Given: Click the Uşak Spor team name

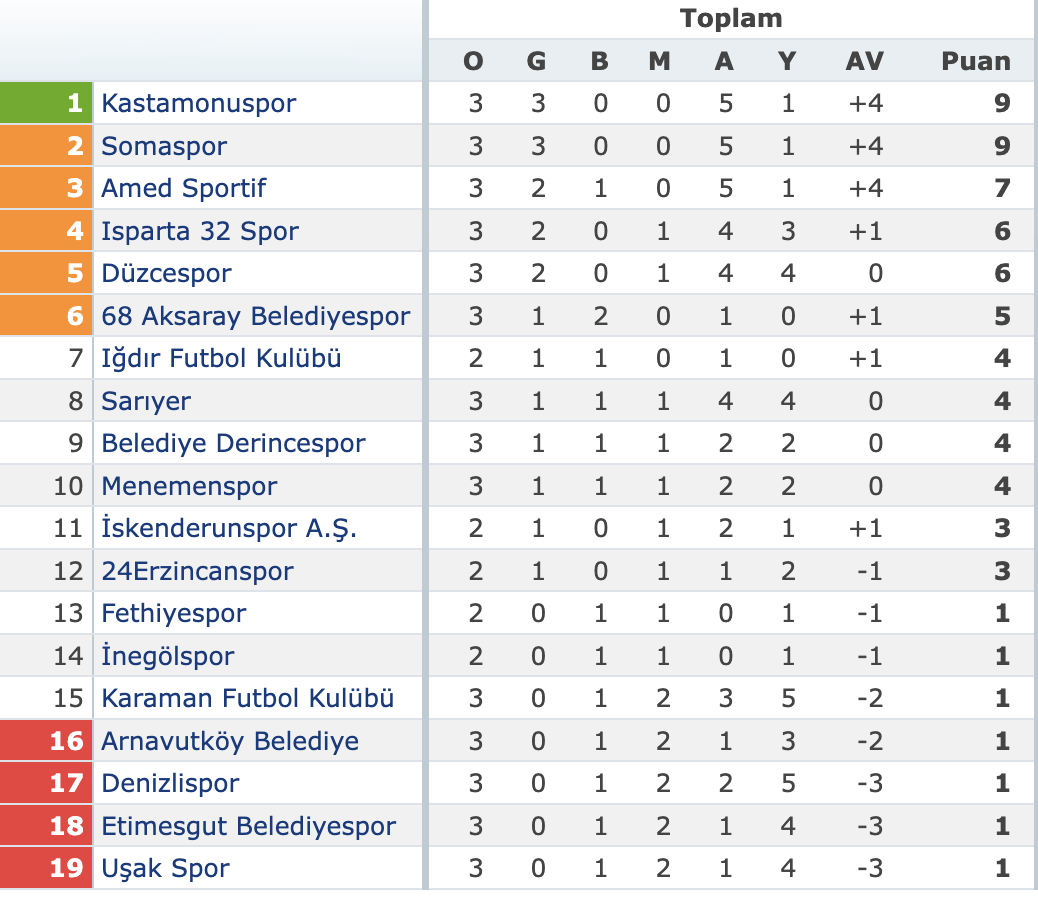Looking at the screenshot, I should click(165, 868).
